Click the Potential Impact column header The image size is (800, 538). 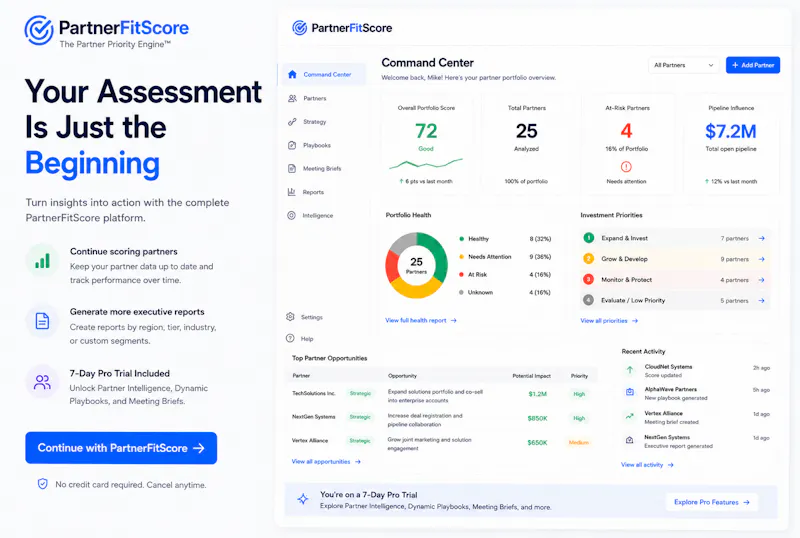[x=531, y=376]
